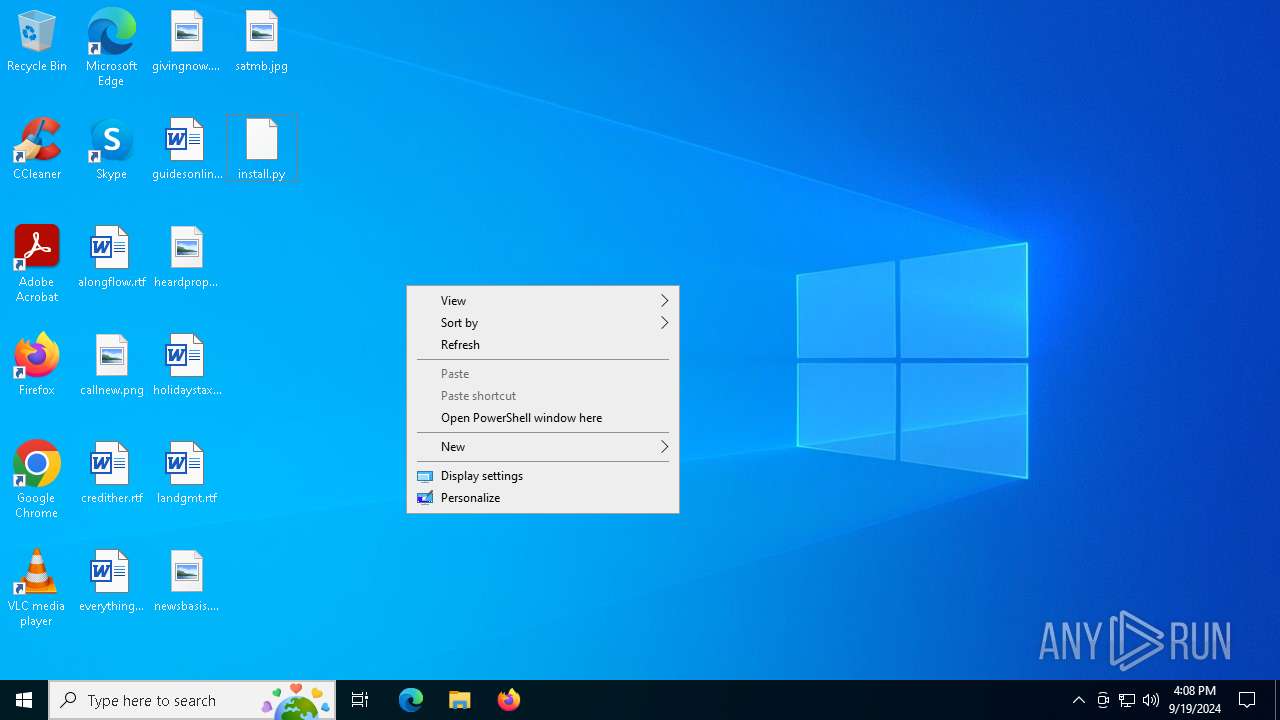Expand the View submenu

click(x=543, y=301)
